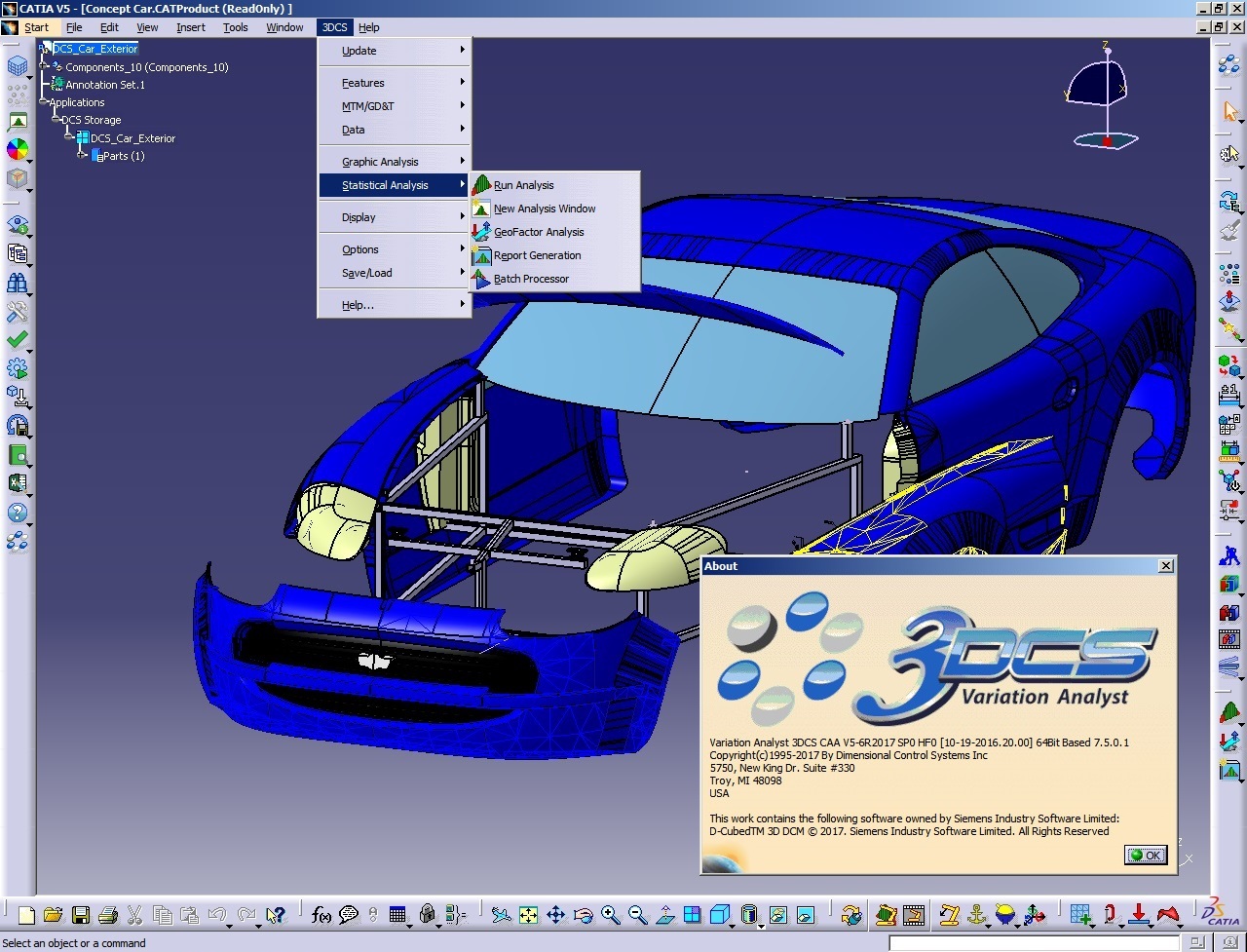
Task: Click the Print icon
Action: coord(108,915)
